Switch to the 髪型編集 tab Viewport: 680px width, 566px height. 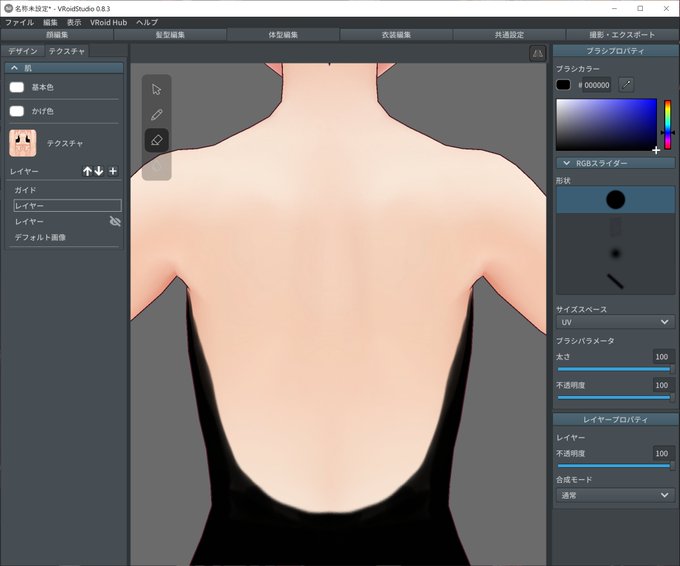pos(170,35)
